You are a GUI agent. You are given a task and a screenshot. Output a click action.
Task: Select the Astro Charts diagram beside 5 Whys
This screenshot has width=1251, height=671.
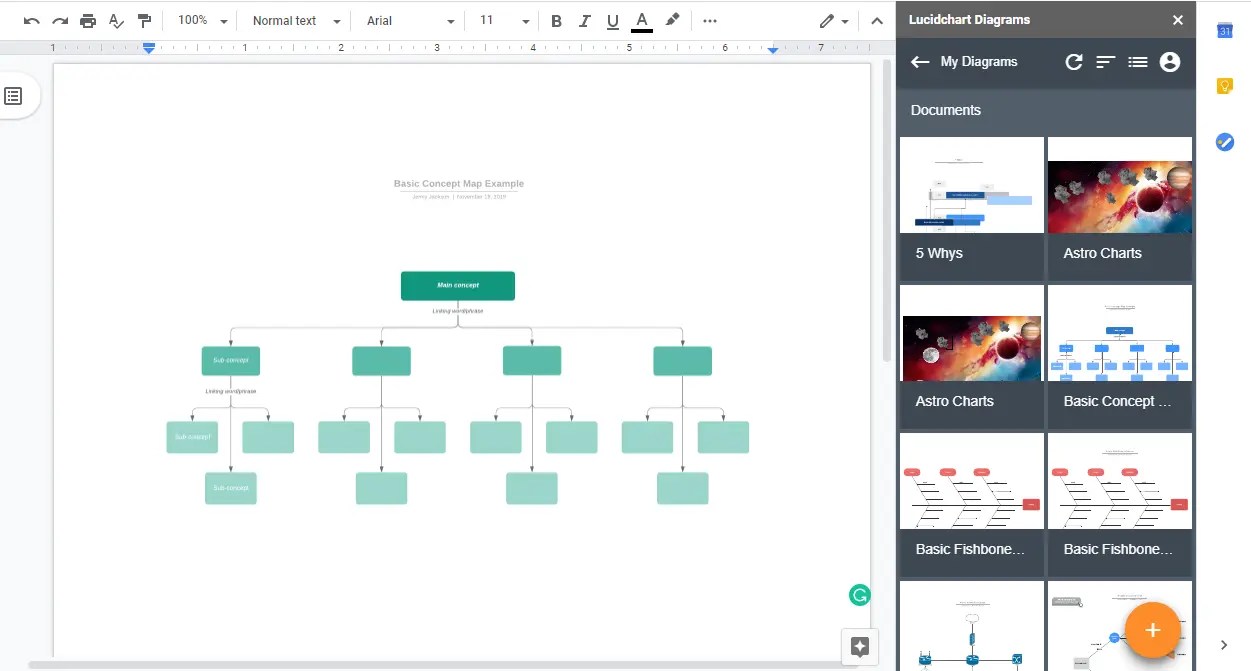tap(1120, 208)
